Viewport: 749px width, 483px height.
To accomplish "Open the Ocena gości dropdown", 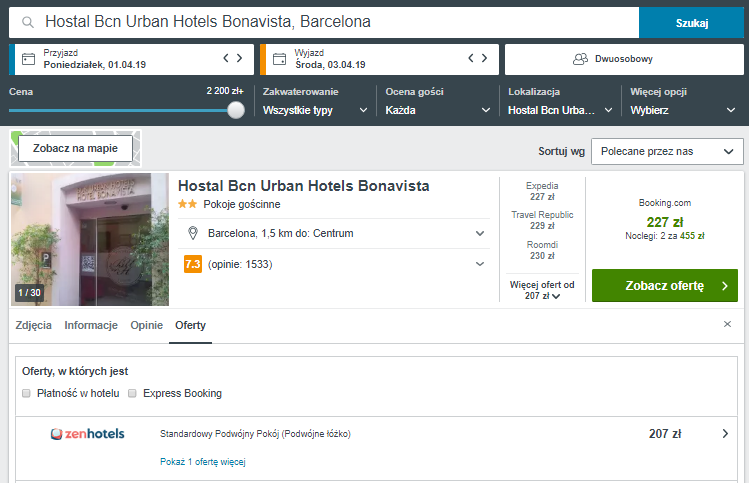I will (438, 110).
